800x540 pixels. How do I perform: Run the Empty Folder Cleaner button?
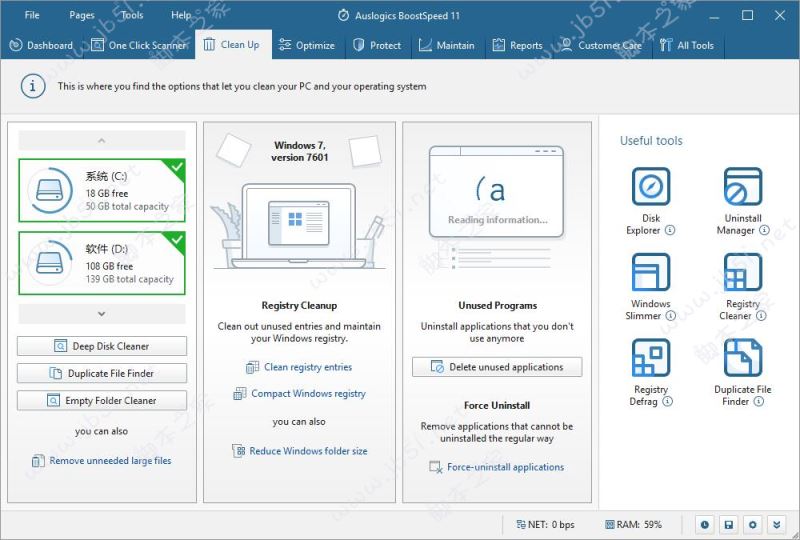tap(102, 401)
